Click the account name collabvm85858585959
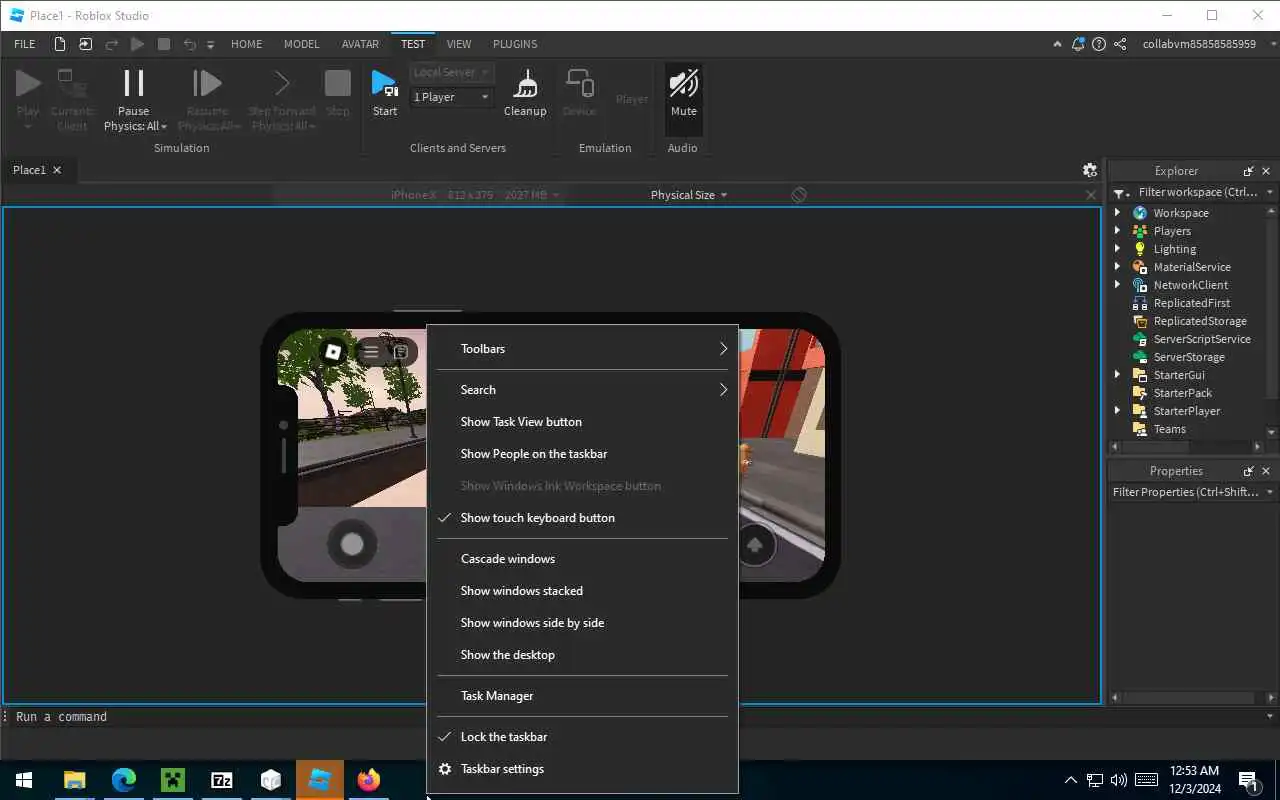 point(1199,44)
